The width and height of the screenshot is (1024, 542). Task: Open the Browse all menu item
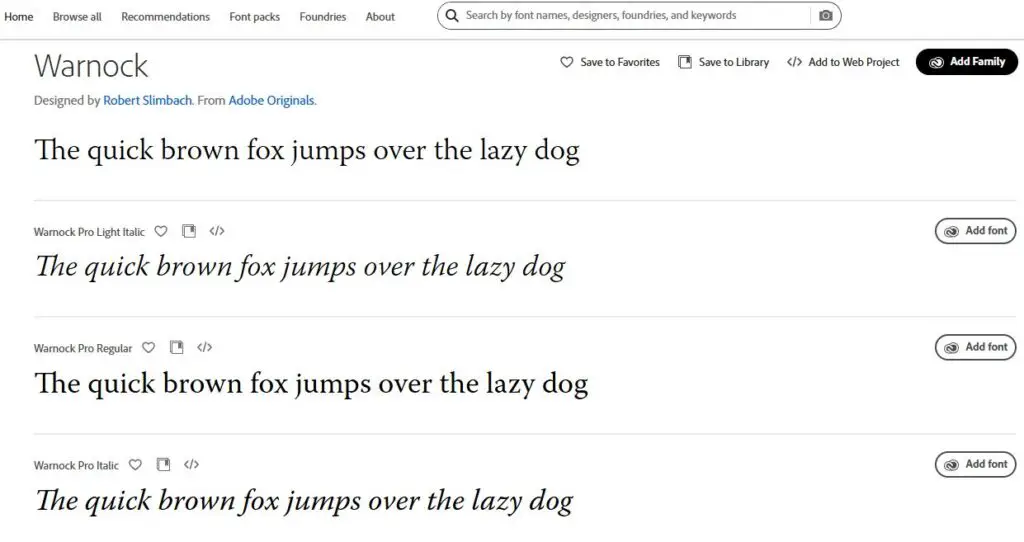77,17
